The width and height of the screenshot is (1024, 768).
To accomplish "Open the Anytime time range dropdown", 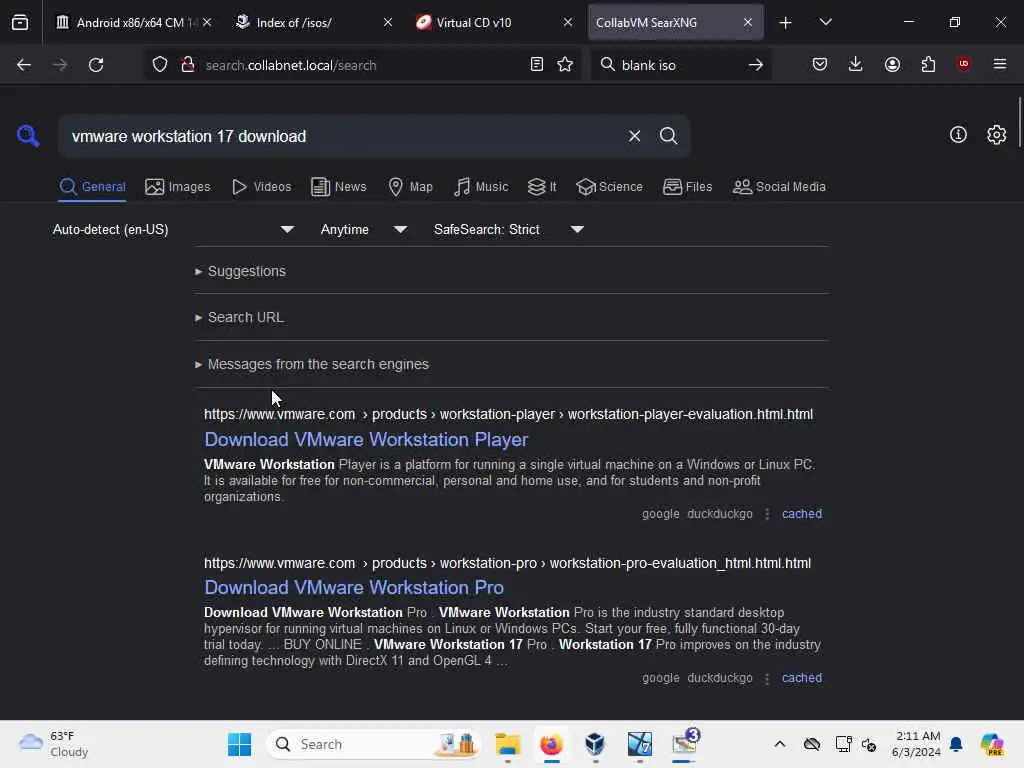I will 364,229.
